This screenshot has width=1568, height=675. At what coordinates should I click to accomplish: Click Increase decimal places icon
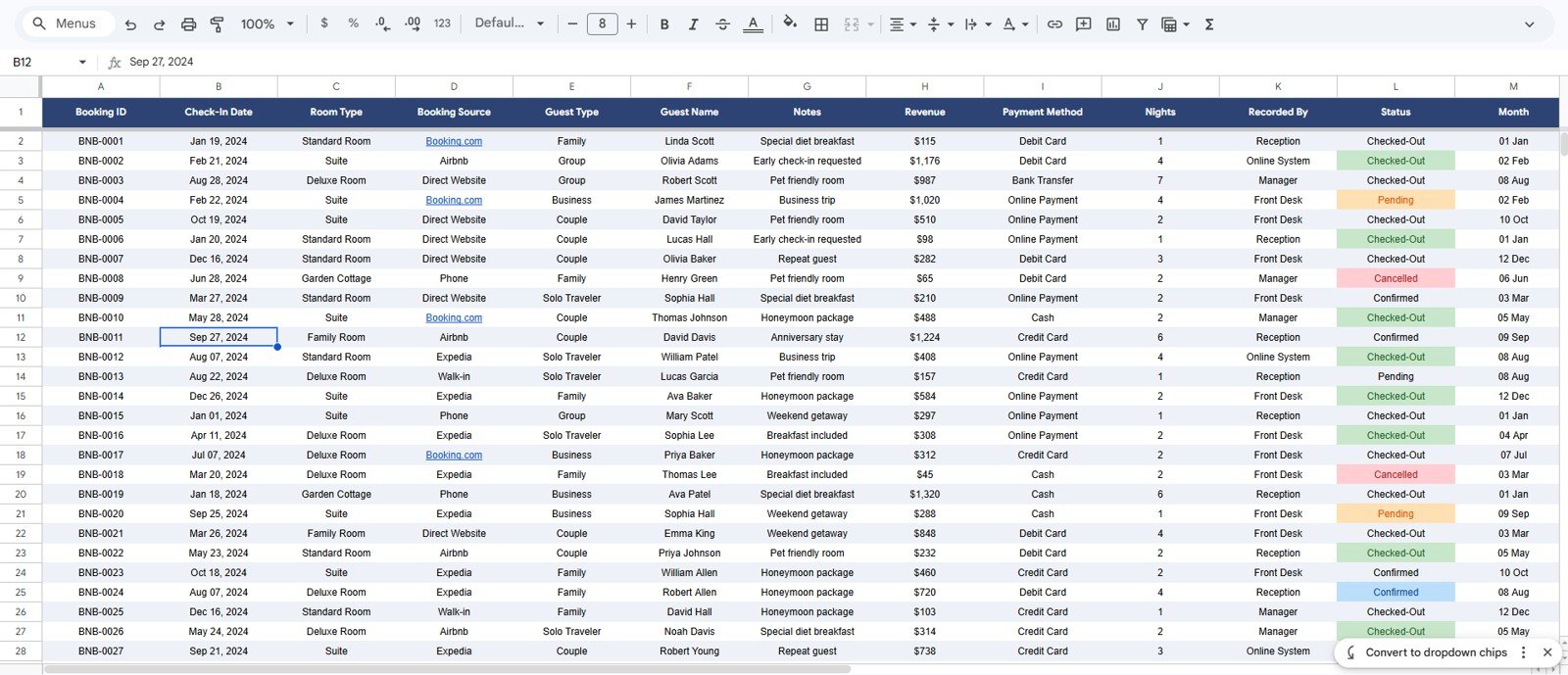413,24
